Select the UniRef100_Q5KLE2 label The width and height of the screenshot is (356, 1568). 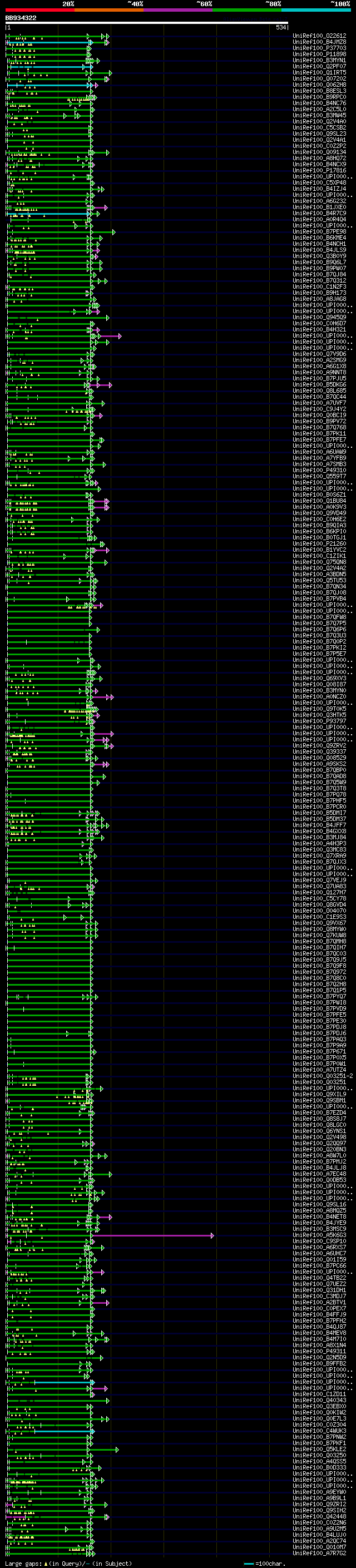(319, 1449)
